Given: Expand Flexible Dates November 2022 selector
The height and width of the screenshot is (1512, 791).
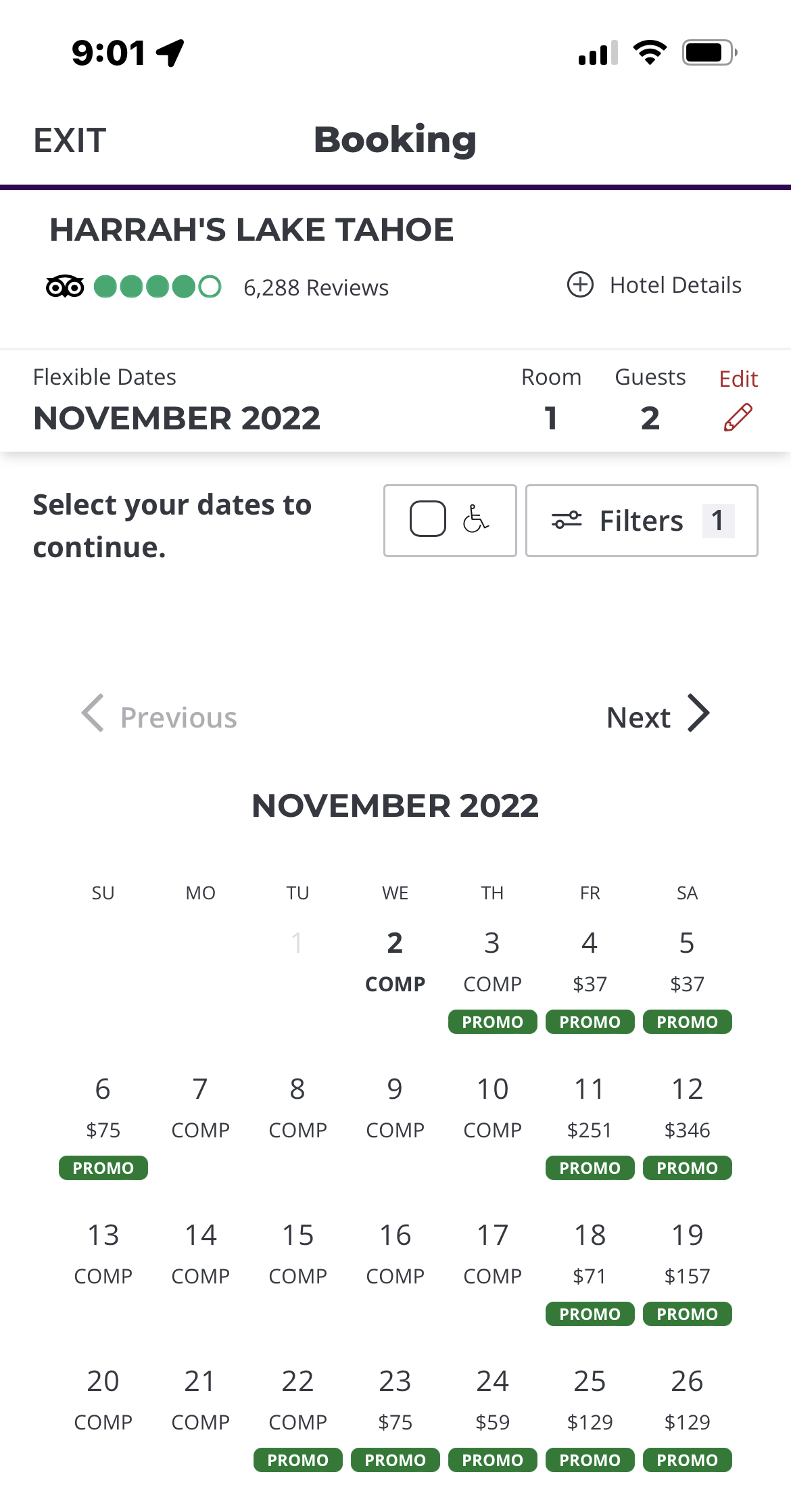Looking at the screenshot, I should coord(176,400).
